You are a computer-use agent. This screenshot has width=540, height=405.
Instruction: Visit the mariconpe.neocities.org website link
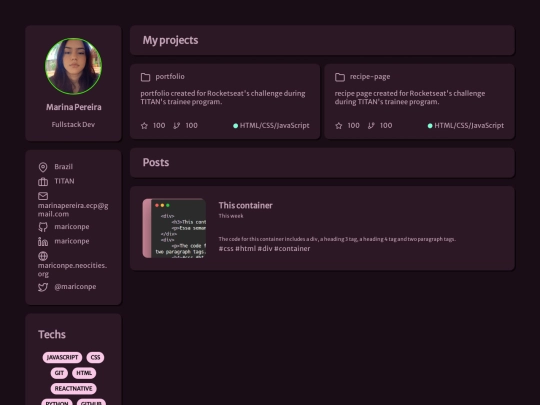coord(72,270)
